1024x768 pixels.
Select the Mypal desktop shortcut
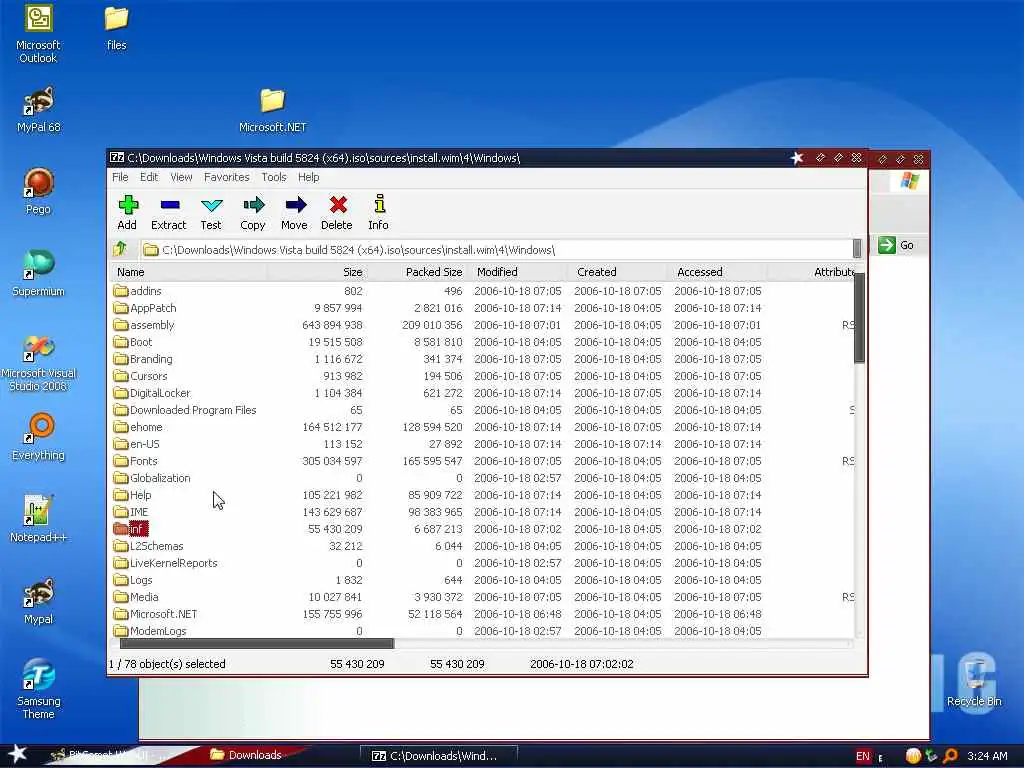39,601
